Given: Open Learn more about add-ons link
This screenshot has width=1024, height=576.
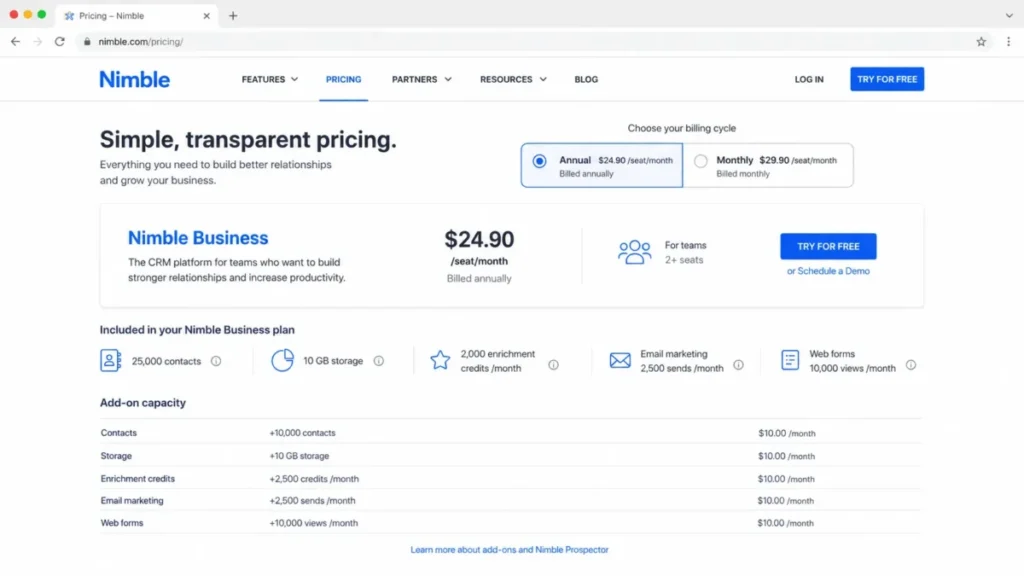Looking at the screenshot, I should [x=509, y=550].
